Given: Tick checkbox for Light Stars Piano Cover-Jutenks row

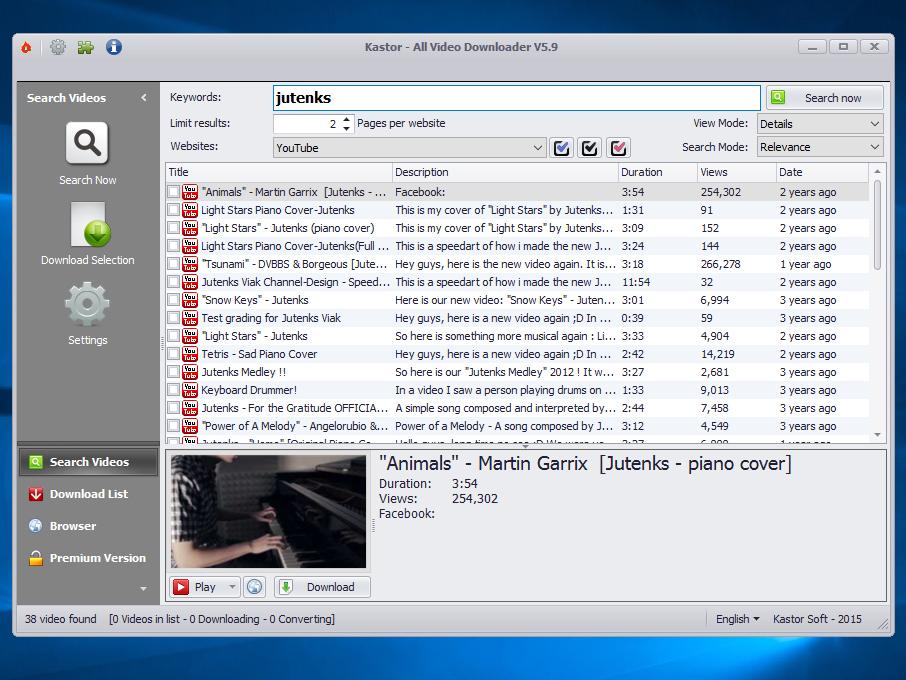Looking at the screenshot, I should tap(173, 210).
